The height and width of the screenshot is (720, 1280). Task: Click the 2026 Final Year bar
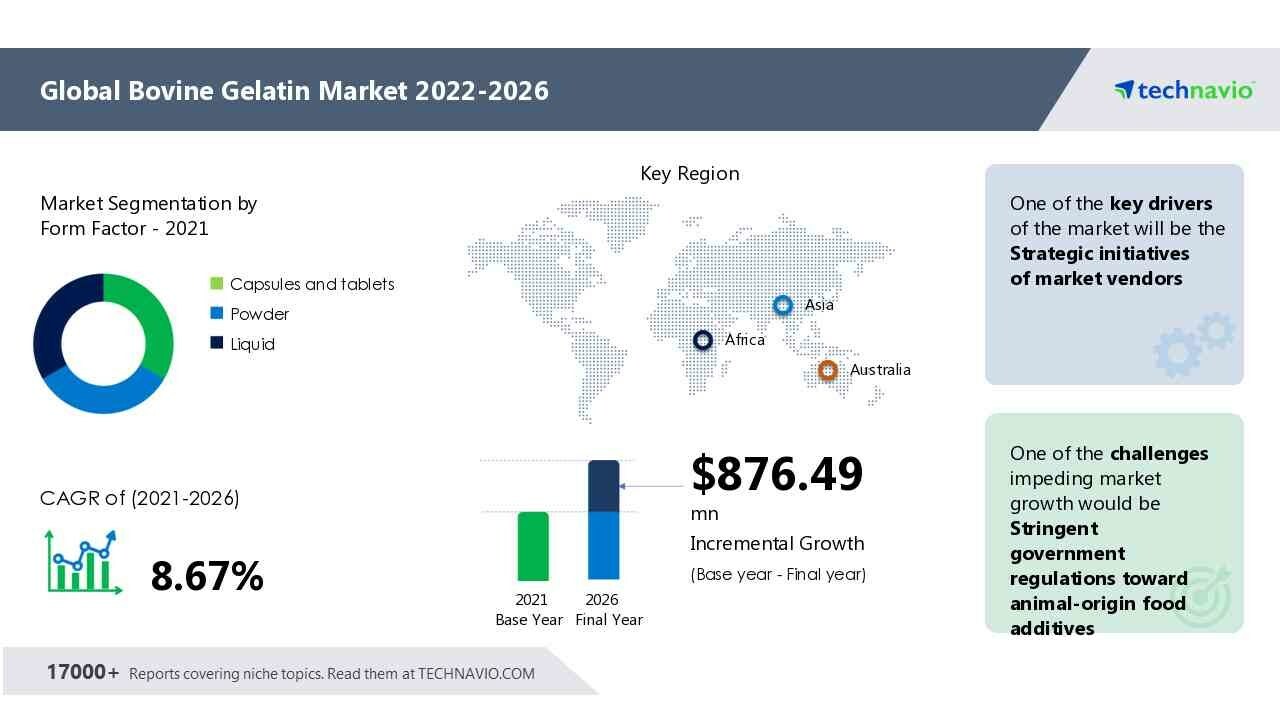point(603,520)
